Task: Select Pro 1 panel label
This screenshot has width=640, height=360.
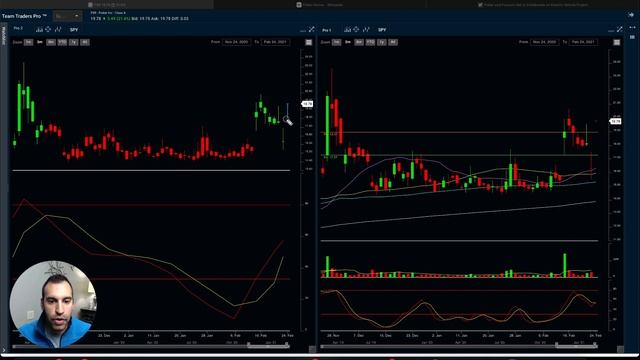Action: 327,30
